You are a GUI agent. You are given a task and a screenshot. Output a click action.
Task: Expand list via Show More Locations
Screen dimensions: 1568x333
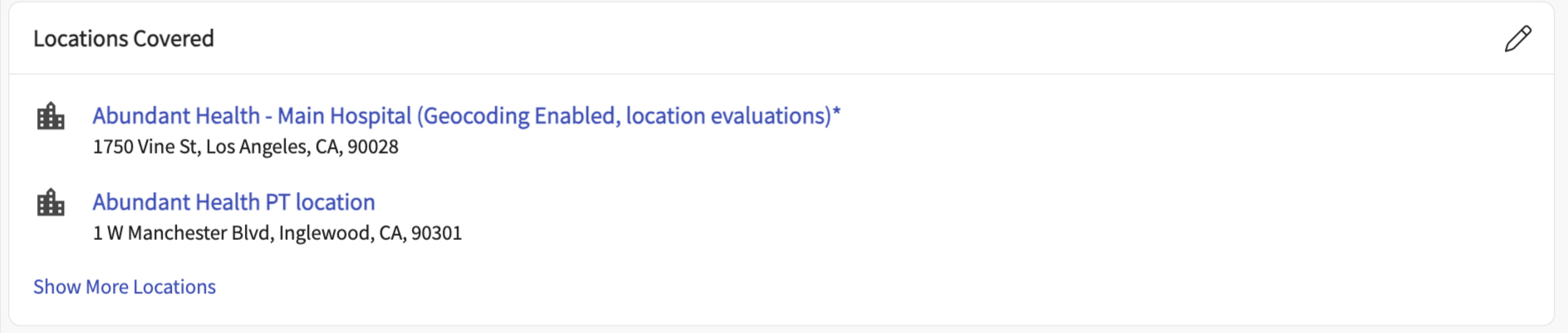click(x=125, y=286)
